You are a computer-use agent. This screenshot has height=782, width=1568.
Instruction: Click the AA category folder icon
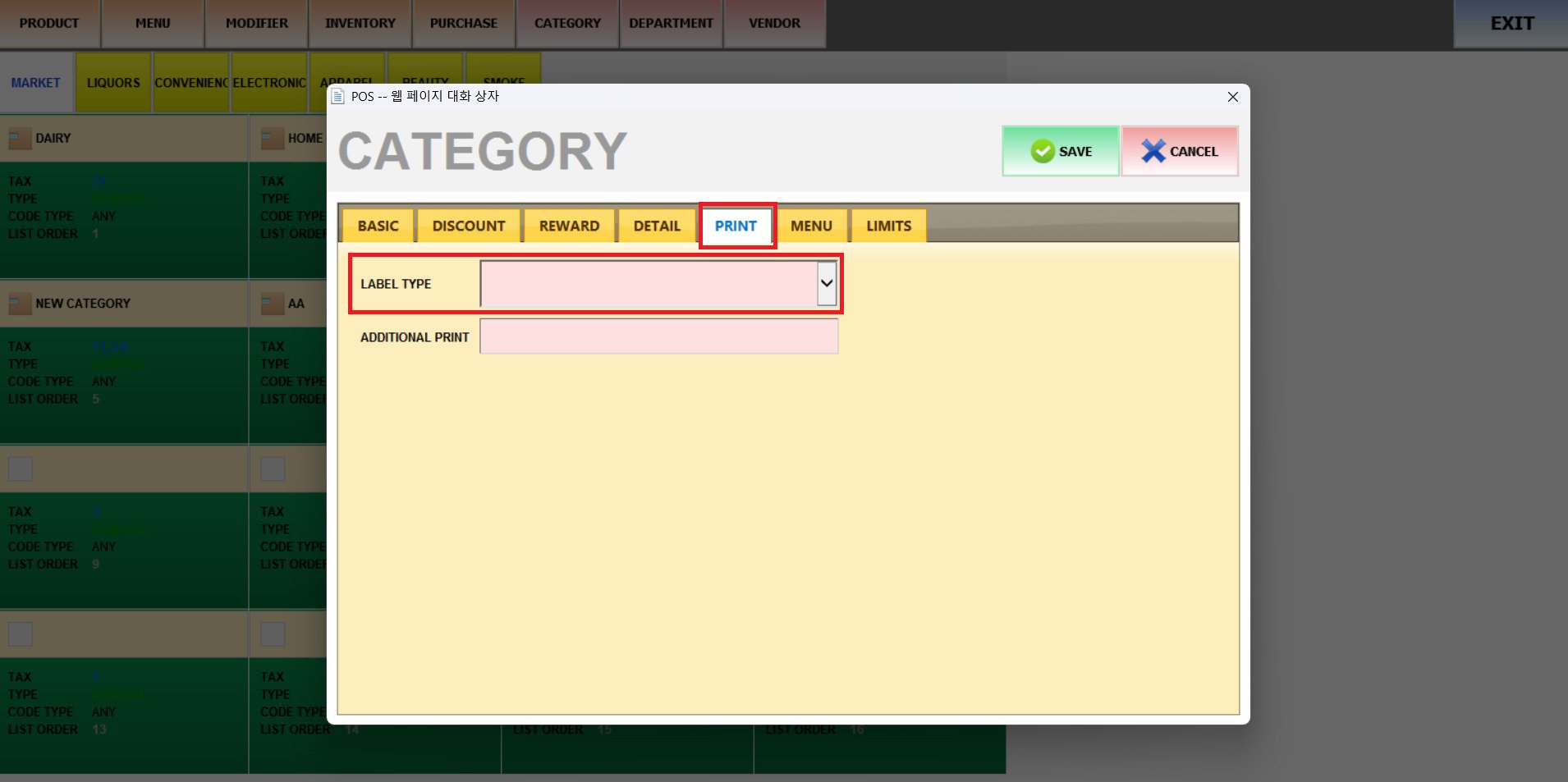point(272,304)
